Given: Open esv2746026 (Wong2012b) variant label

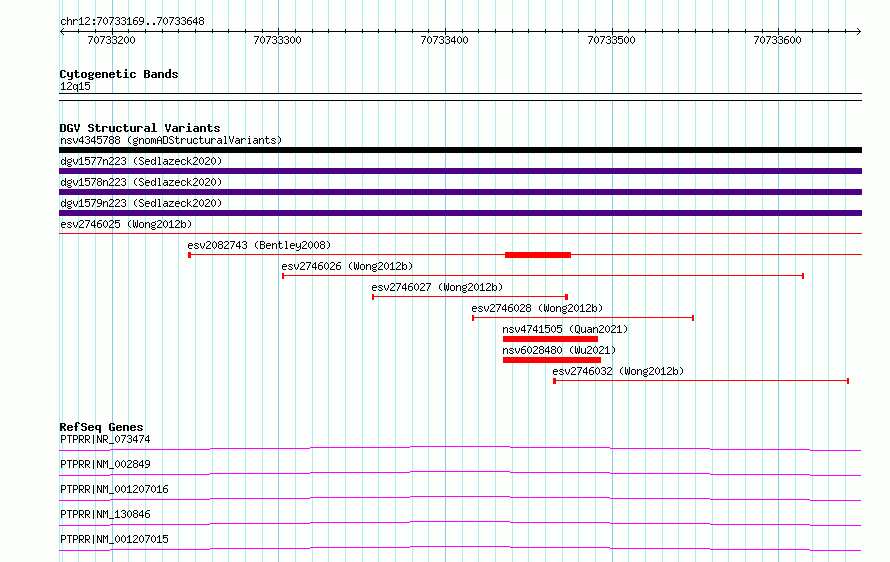Looking at the screenshot, I should click(x=347, y=266).
